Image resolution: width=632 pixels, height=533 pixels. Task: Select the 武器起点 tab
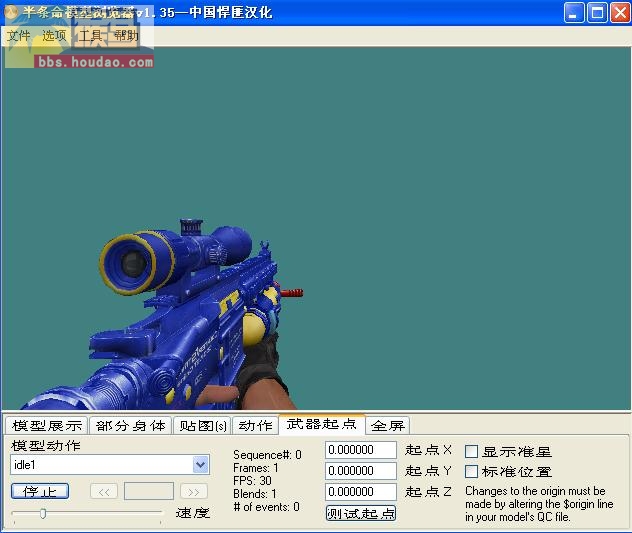(322, 424)
